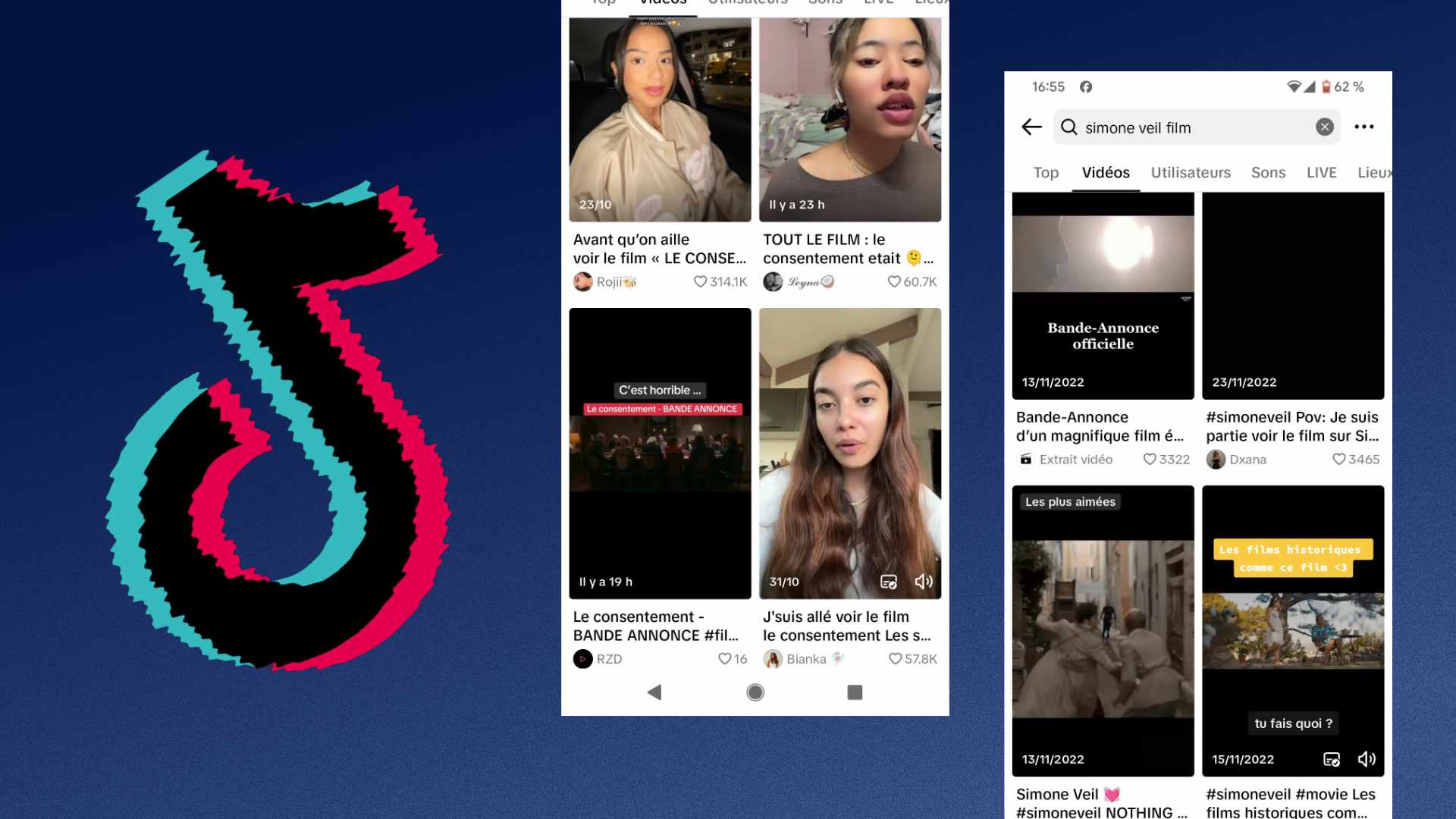Switch to the Top tab in search
The width and height of the screenshot is (1456, 819).
[x=1045, y=172]
